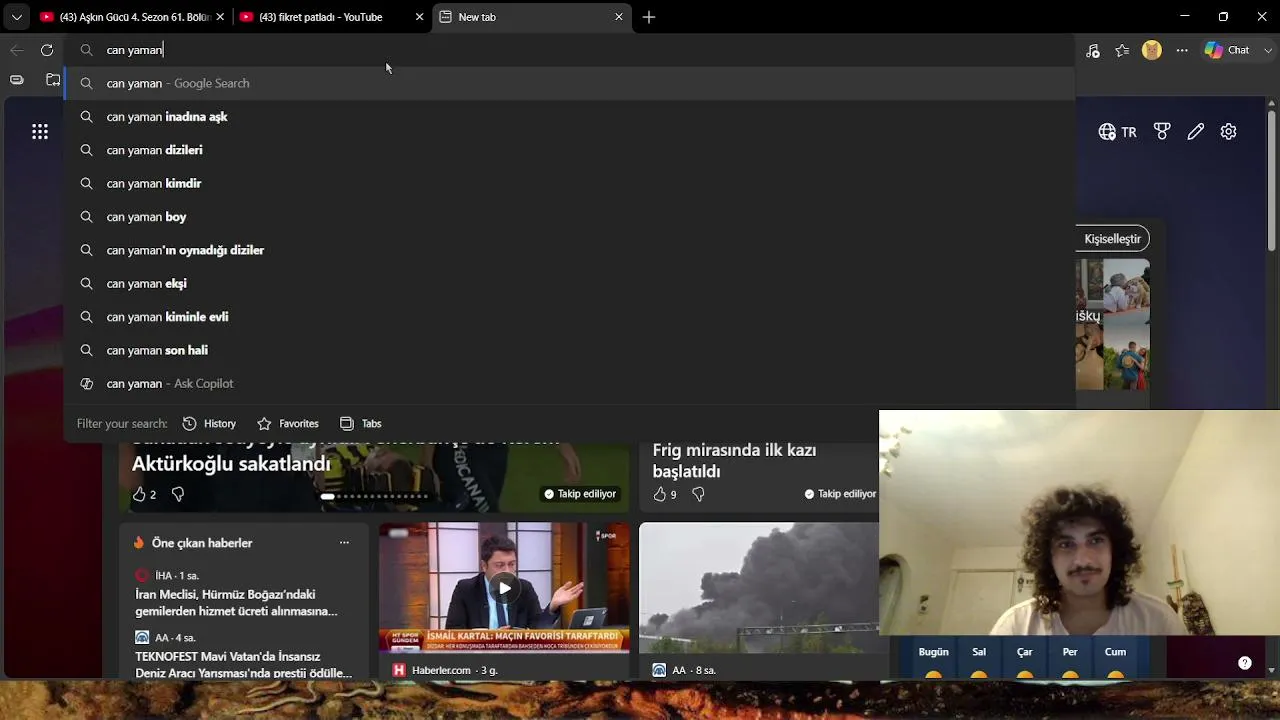
Task: Close the New tab tab
Action: (619, 17)
